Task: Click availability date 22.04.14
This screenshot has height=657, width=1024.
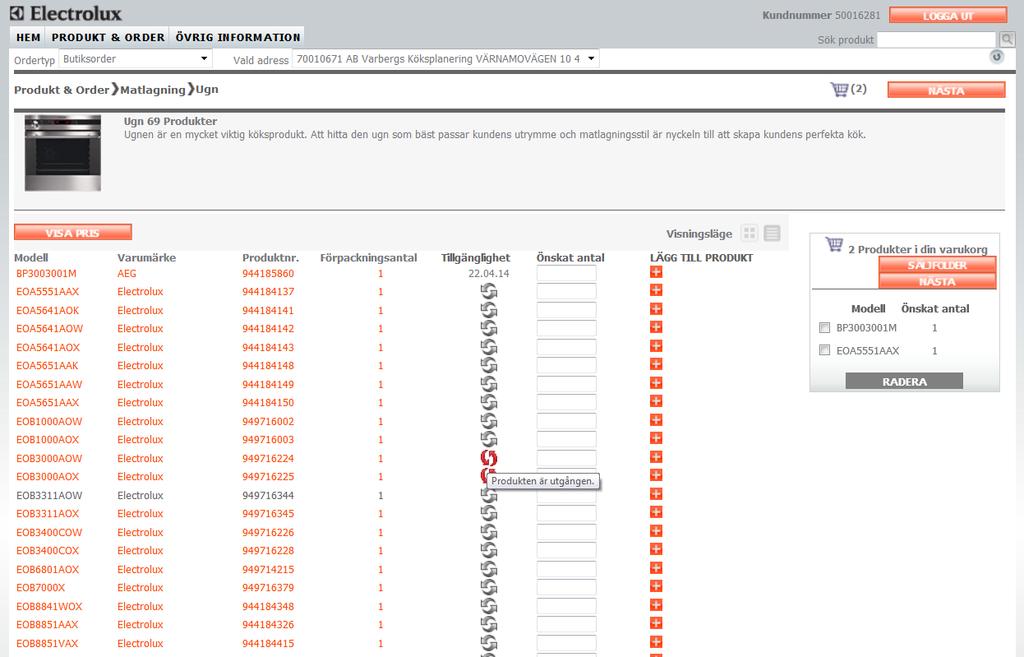Action: pyautogui.click(x=488, y=274)
